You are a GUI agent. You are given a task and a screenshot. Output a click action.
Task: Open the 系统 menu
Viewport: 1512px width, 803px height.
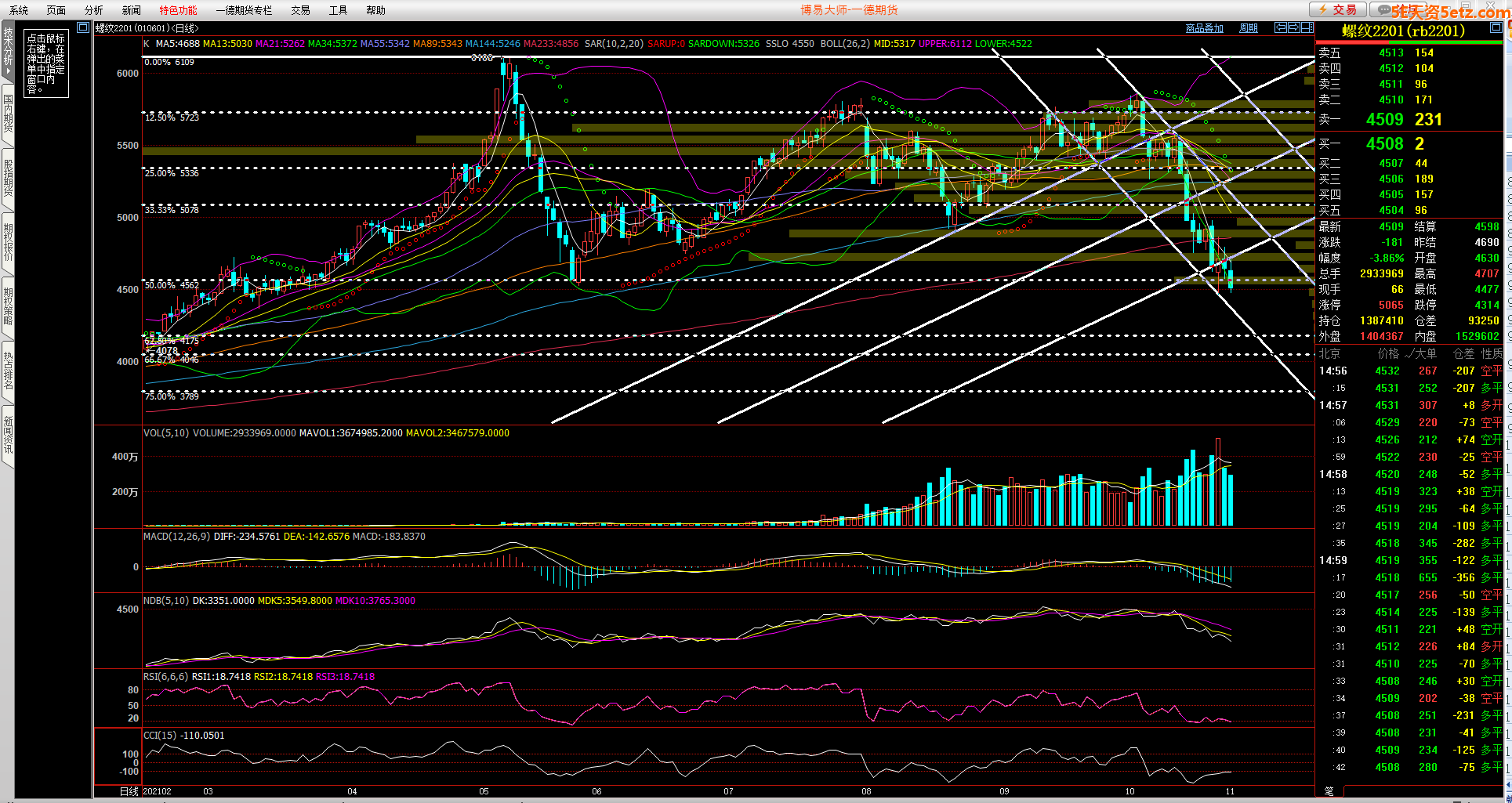19,10
